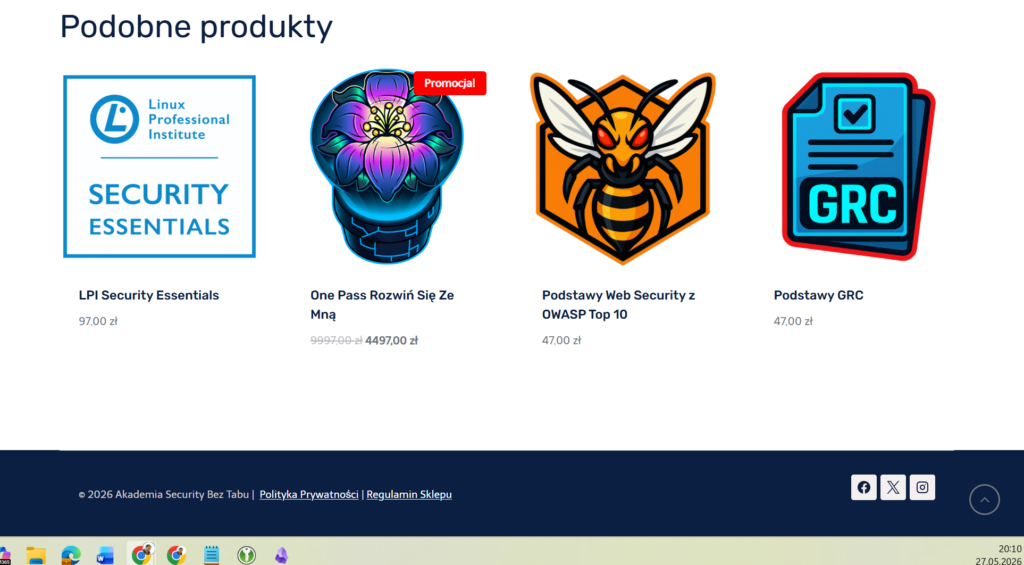
Task: Click the glowing flower One Pass product image
Action: pyautogui.click(x=387, y=167)
